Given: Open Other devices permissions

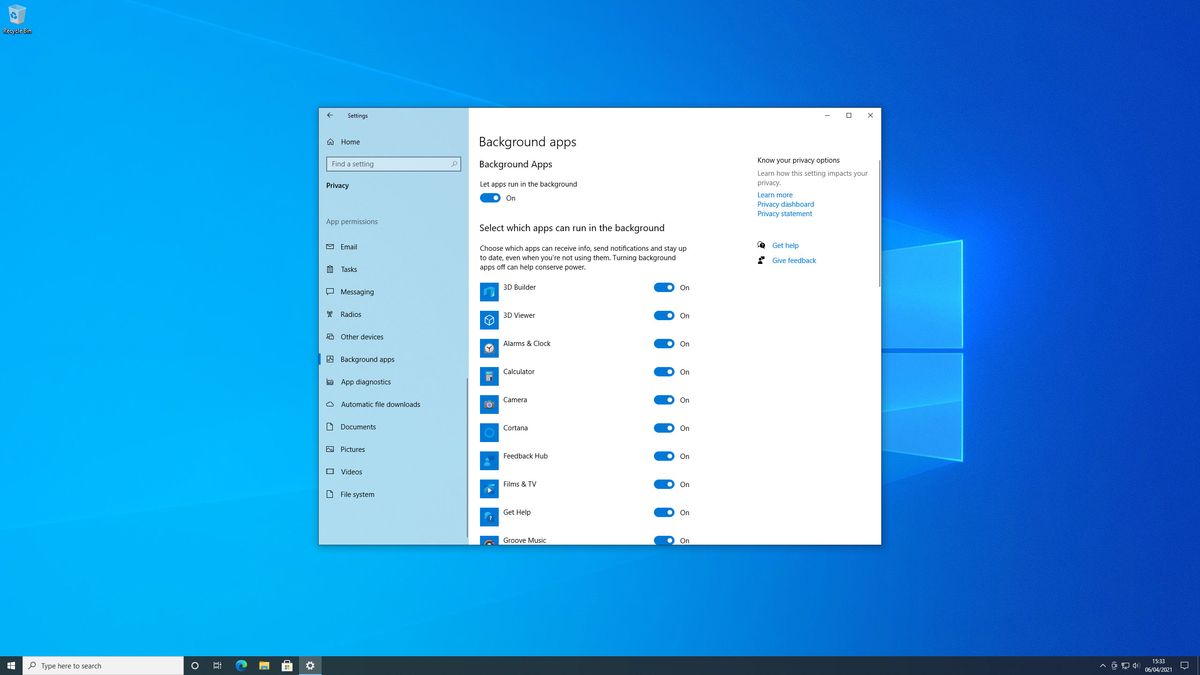Looking at the screenshot, I should (x=360, y=336).
